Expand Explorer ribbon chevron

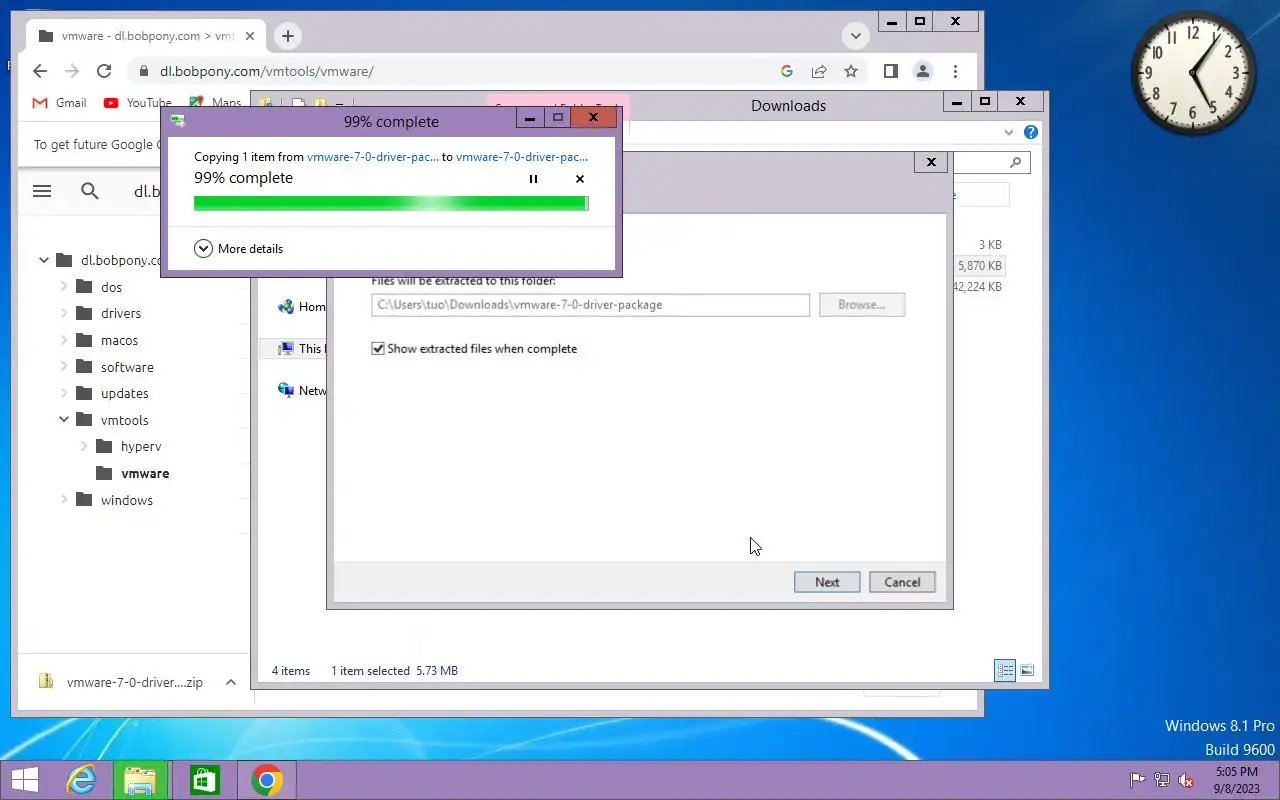point(1008,132)
